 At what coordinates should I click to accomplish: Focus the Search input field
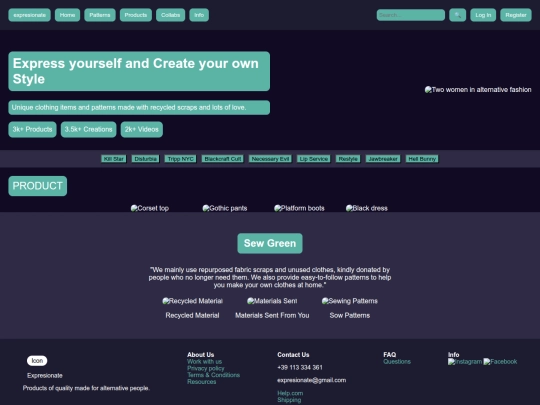[411, 15]
